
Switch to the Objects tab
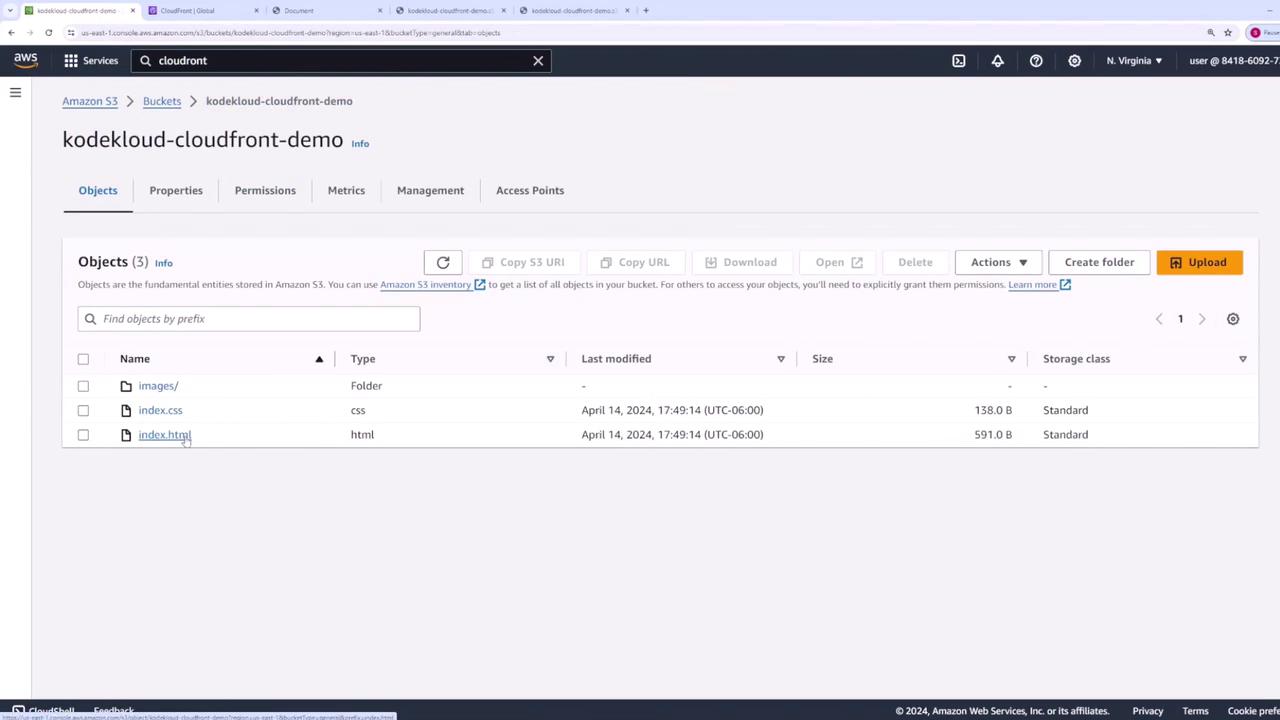(x=98, y=190)
